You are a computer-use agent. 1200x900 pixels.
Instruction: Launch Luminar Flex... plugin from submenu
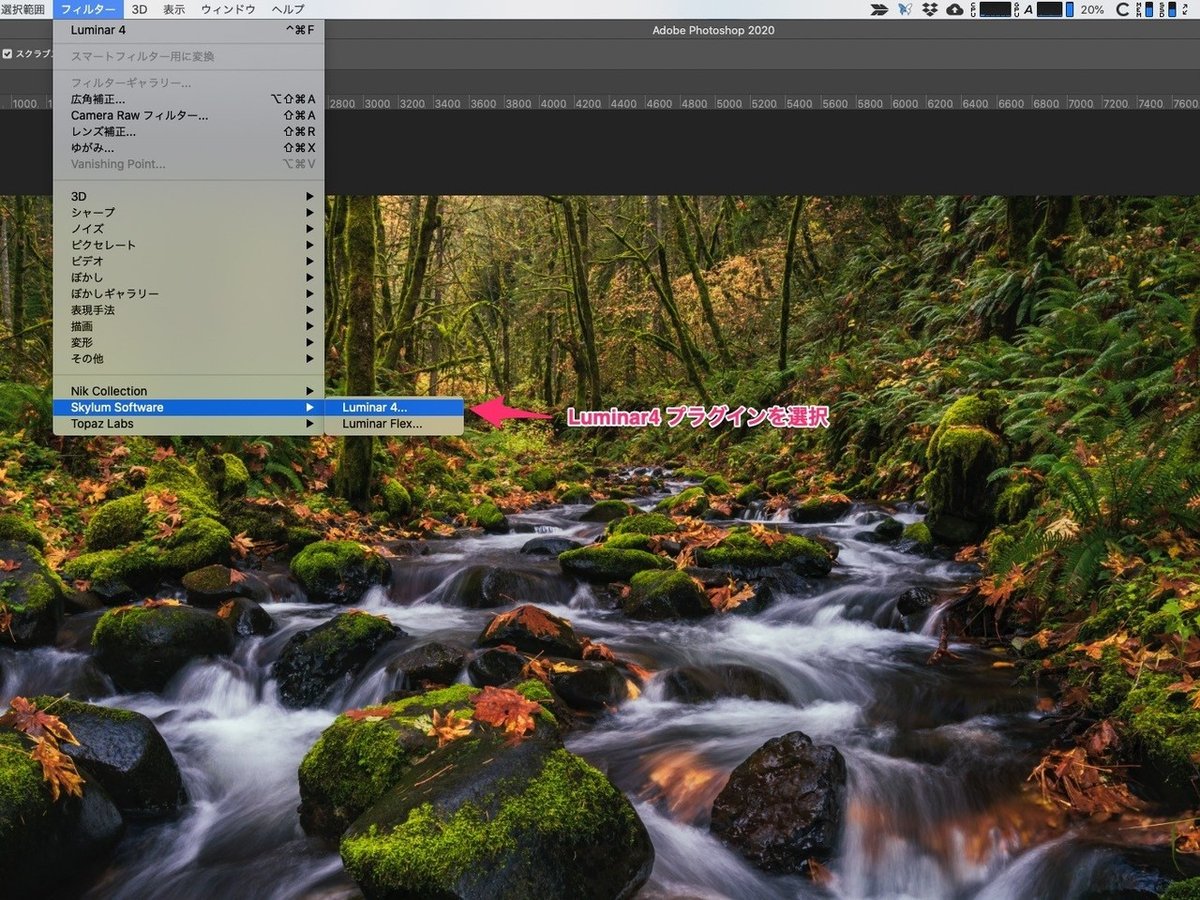(x=394, y=423)
